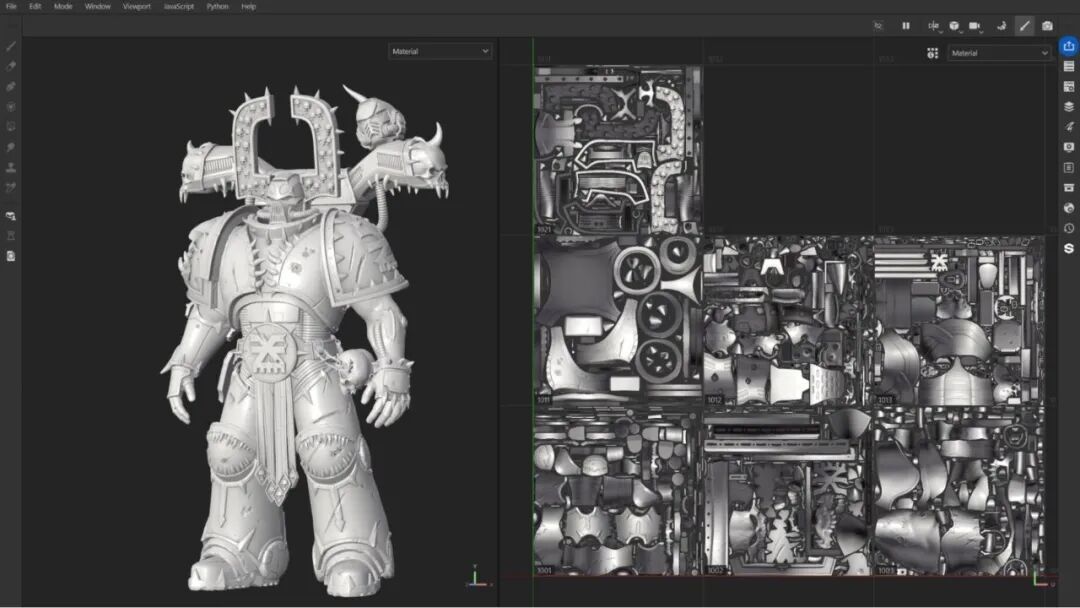The width and height of the screenshot is (1080, 608).
Task: Select the Projection tool
Action: tap(11, 87)
